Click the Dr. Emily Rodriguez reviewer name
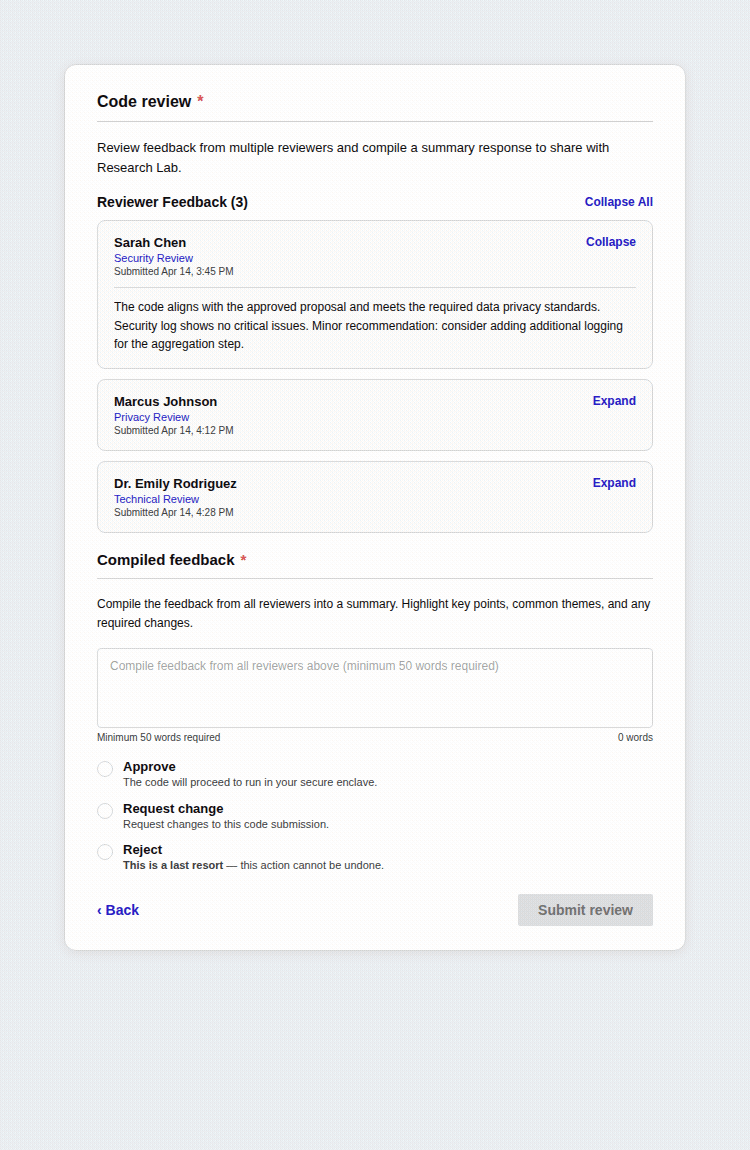 click(x=175, y=484)
